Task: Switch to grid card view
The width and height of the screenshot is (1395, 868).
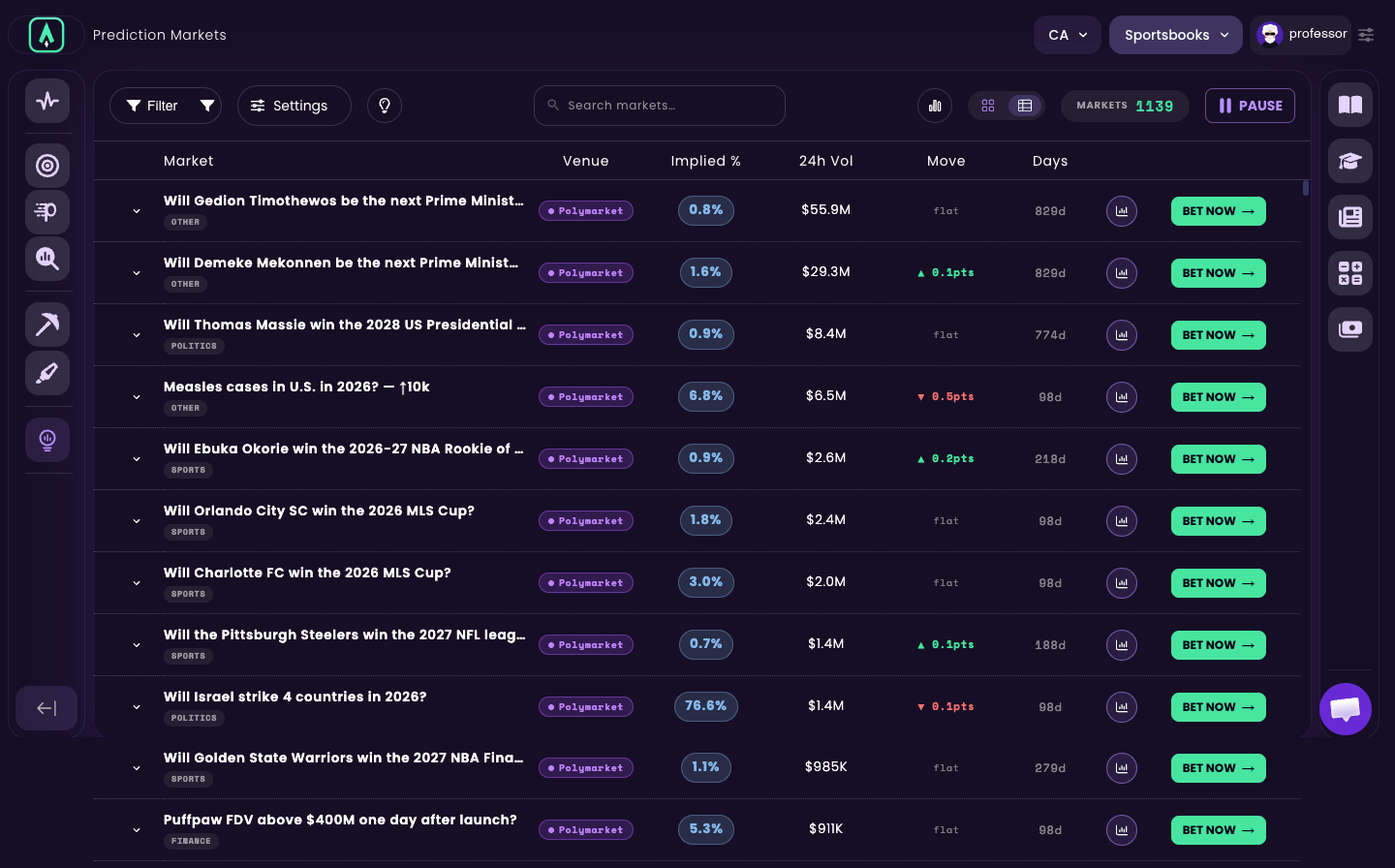Action: click(x=988, y=106)
